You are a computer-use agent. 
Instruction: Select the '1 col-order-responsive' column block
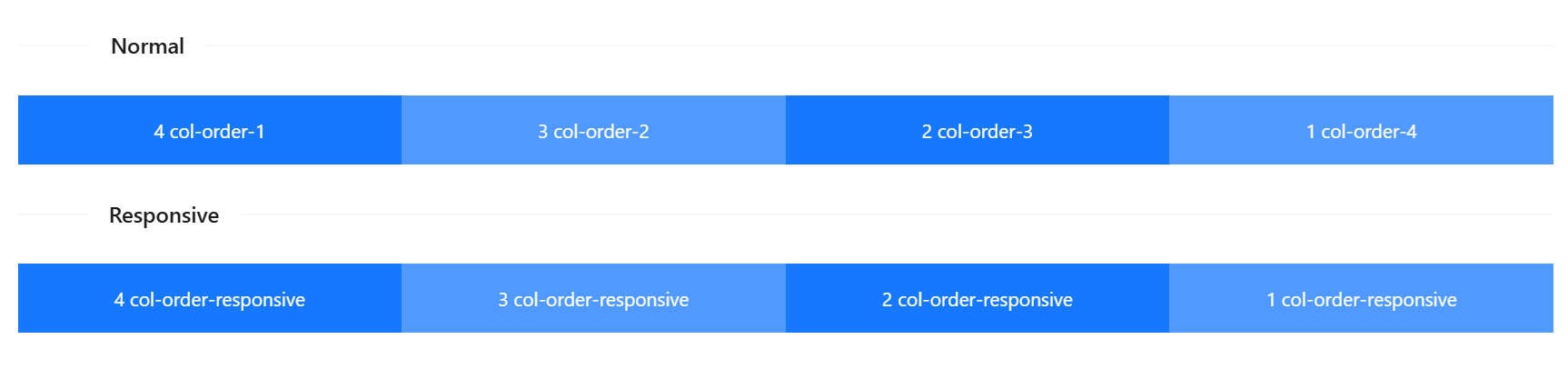(x=1361, y=298)
